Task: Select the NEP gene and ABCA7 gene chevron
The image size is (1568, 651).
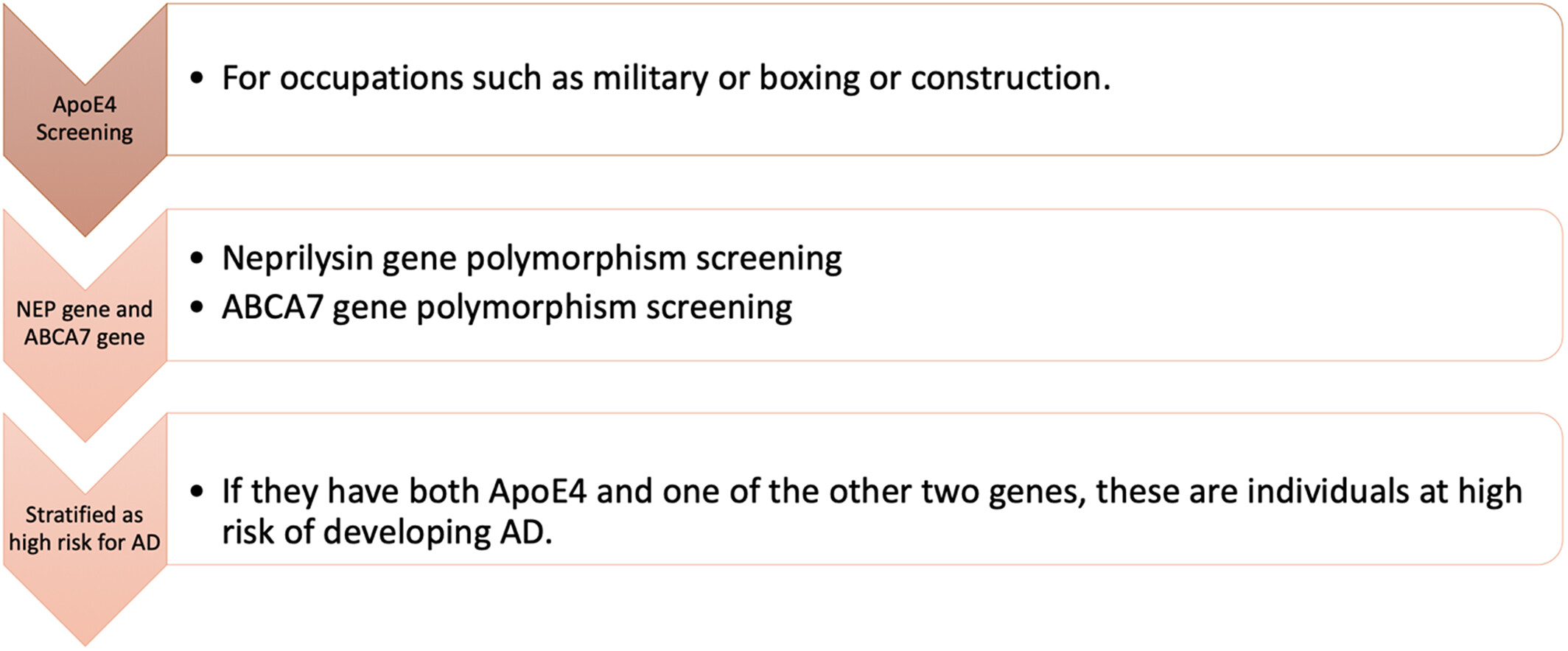Action: [84, 323]
